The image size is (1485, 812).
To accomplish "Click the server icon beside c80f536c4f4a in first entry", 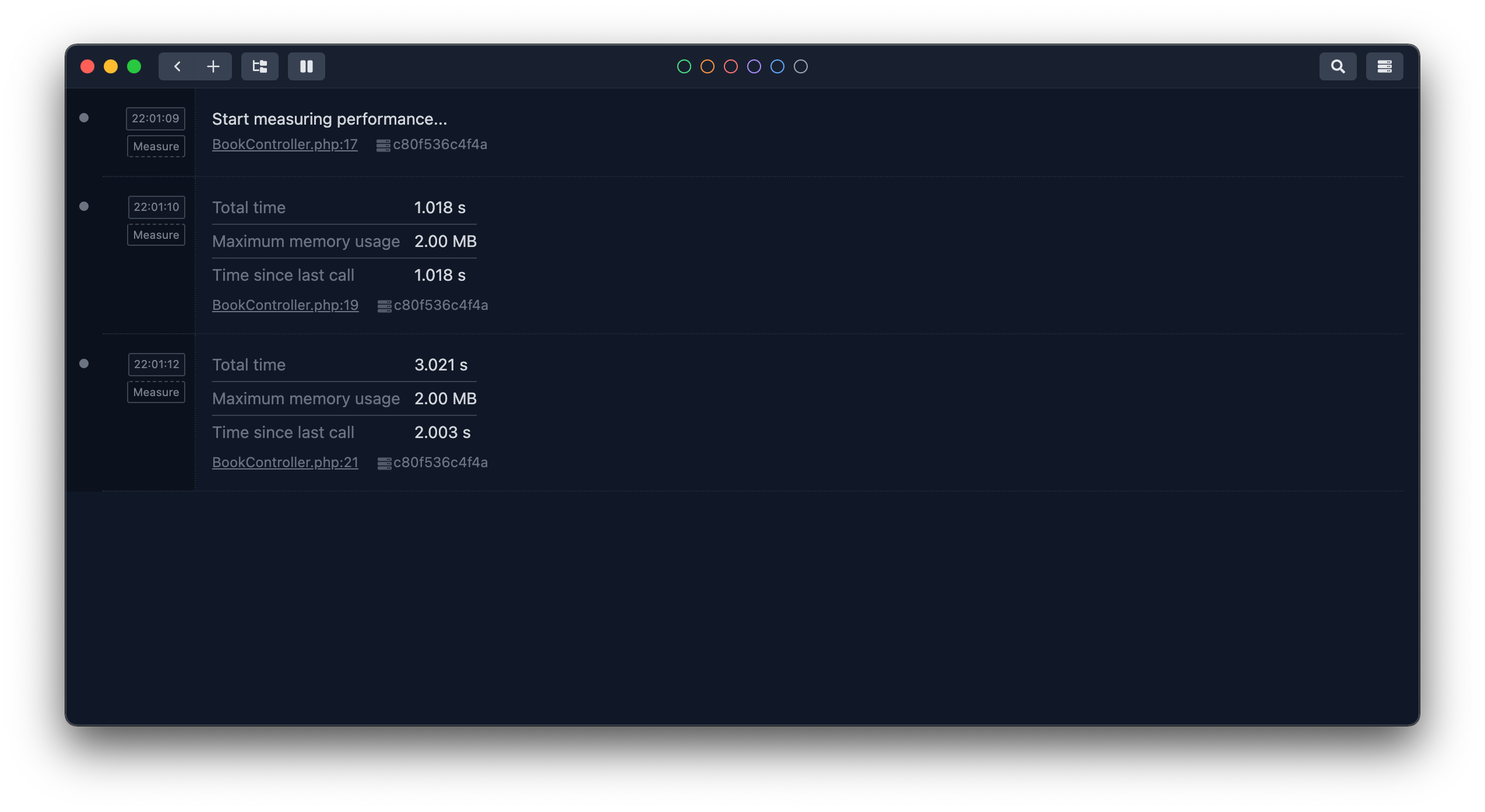I will click(x=383, y=144).
